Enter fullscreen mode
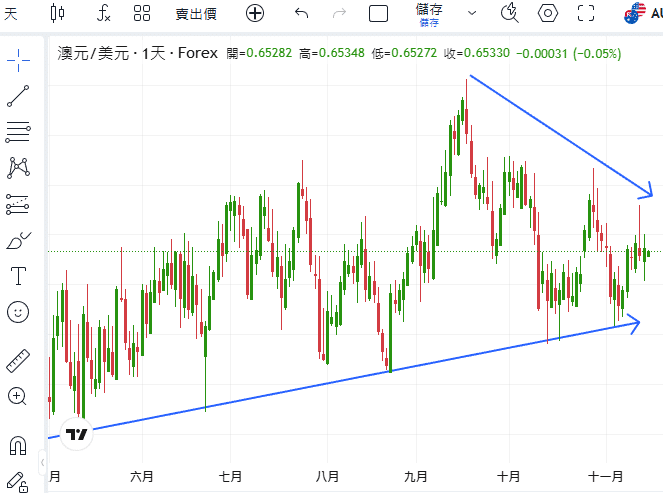 (586, 13)
